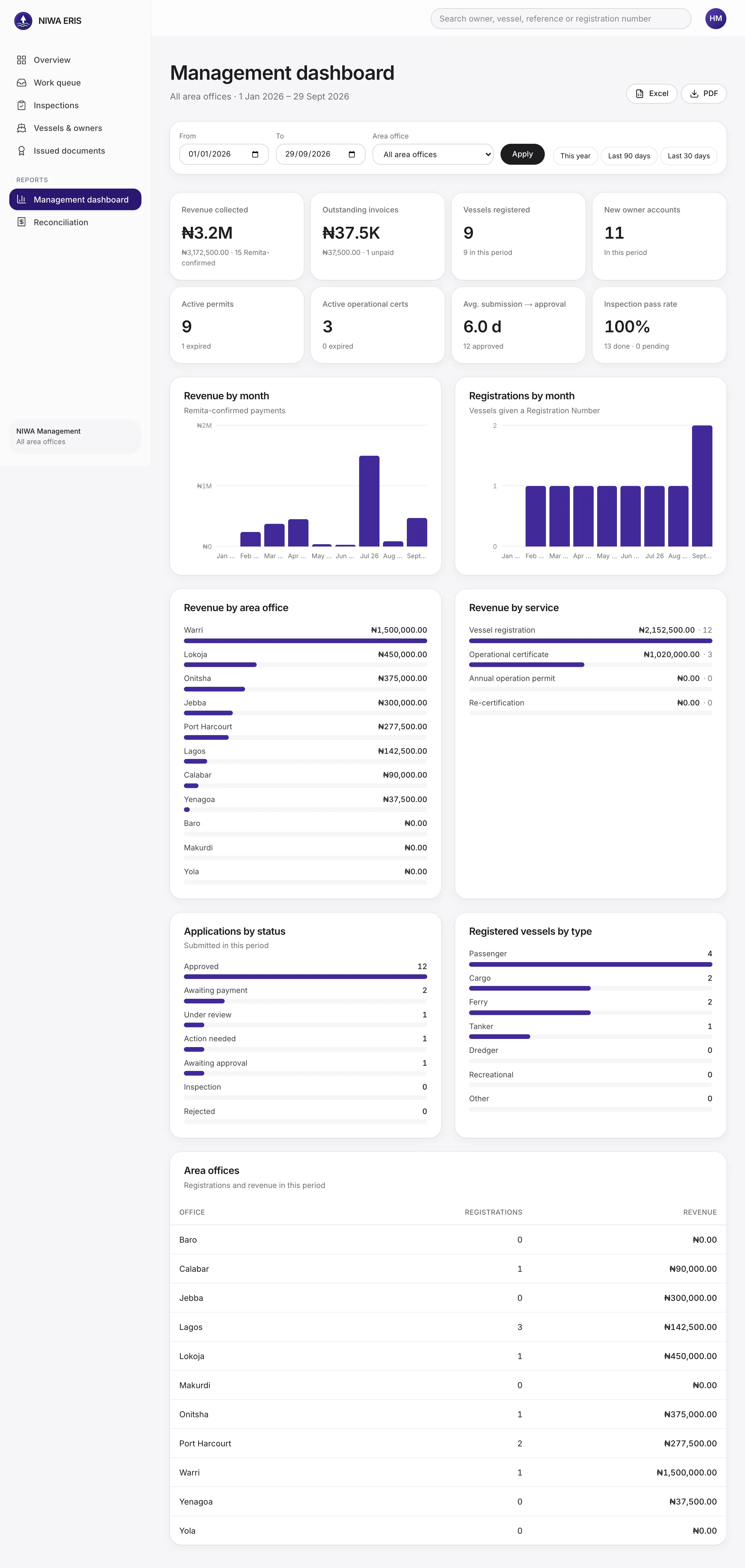Download the dashboard as PDF

coord(704,93)
